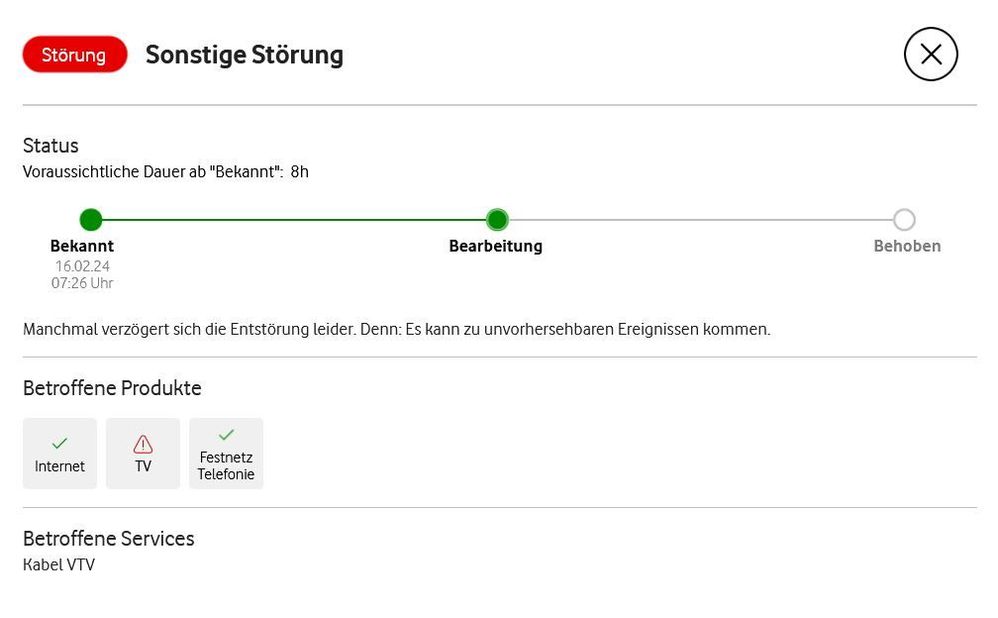The height and width of the screenshot is (618, 998).
Task: Click the 16.02.24 07:26 Uhr timestamp
Action: (82, 275)
